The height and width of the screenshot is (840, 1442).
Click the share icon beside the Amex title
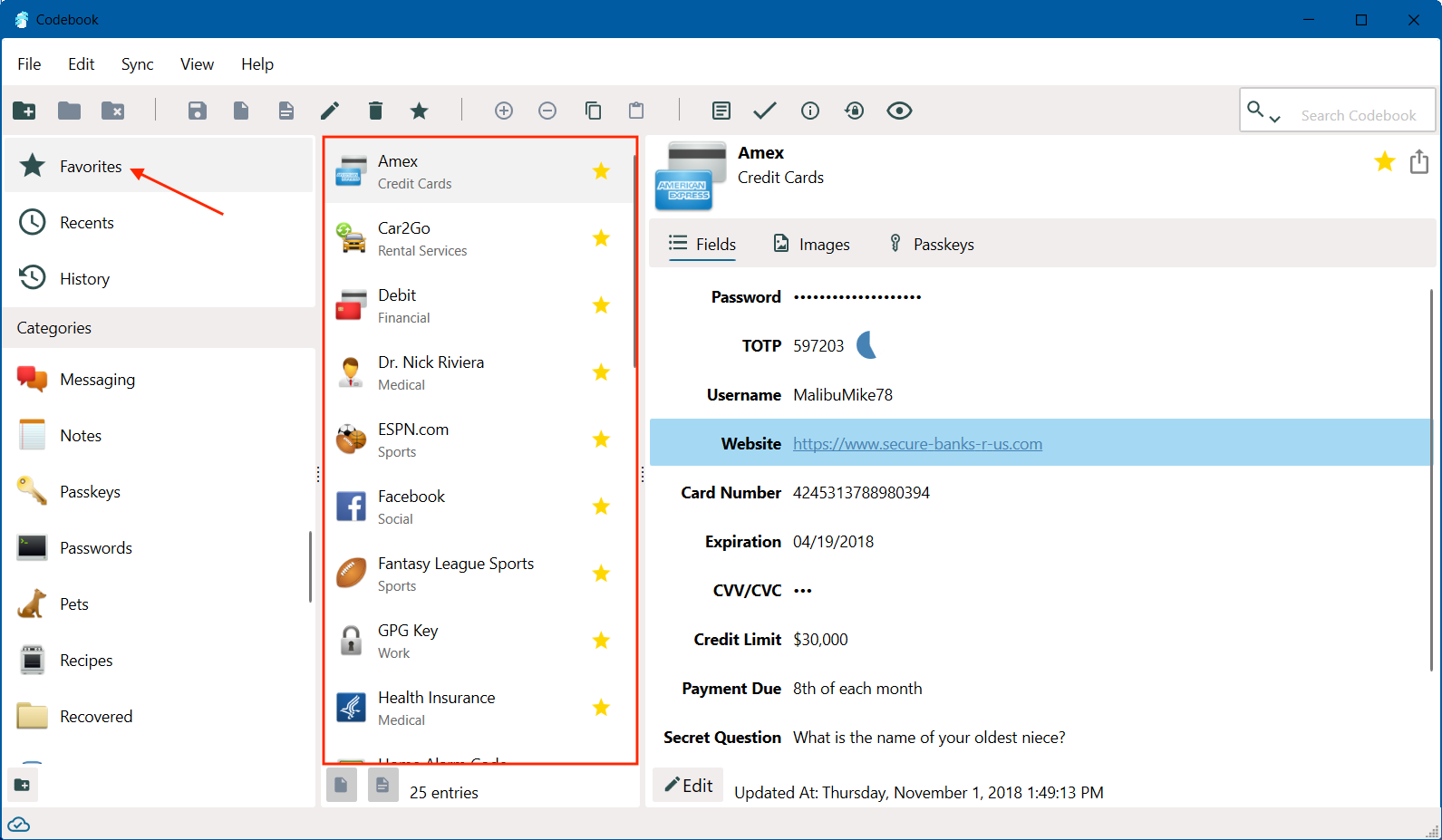point(1419,161)
